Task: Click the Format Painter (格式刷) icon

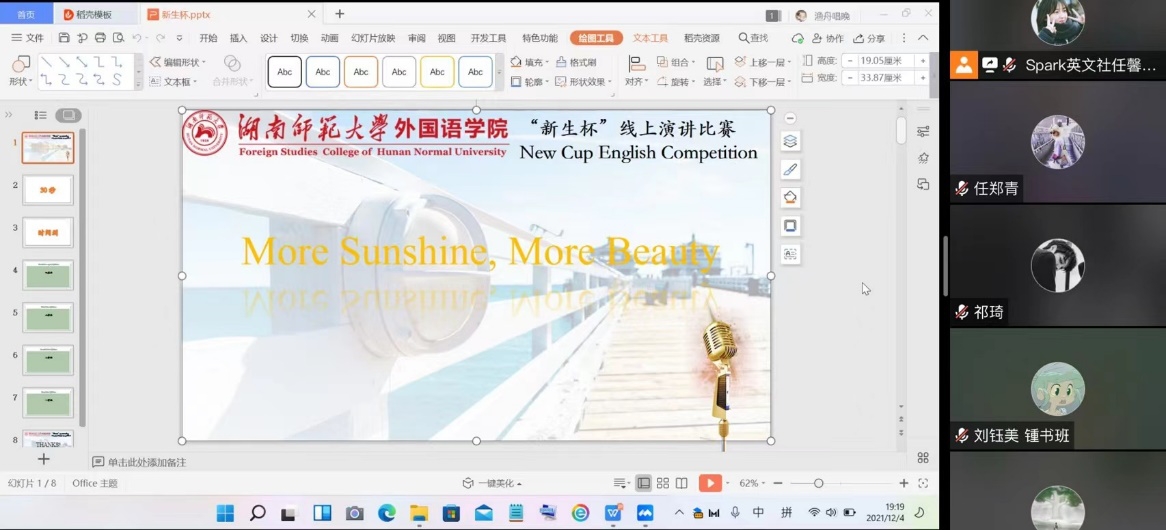Action: (x=576, y=62)
